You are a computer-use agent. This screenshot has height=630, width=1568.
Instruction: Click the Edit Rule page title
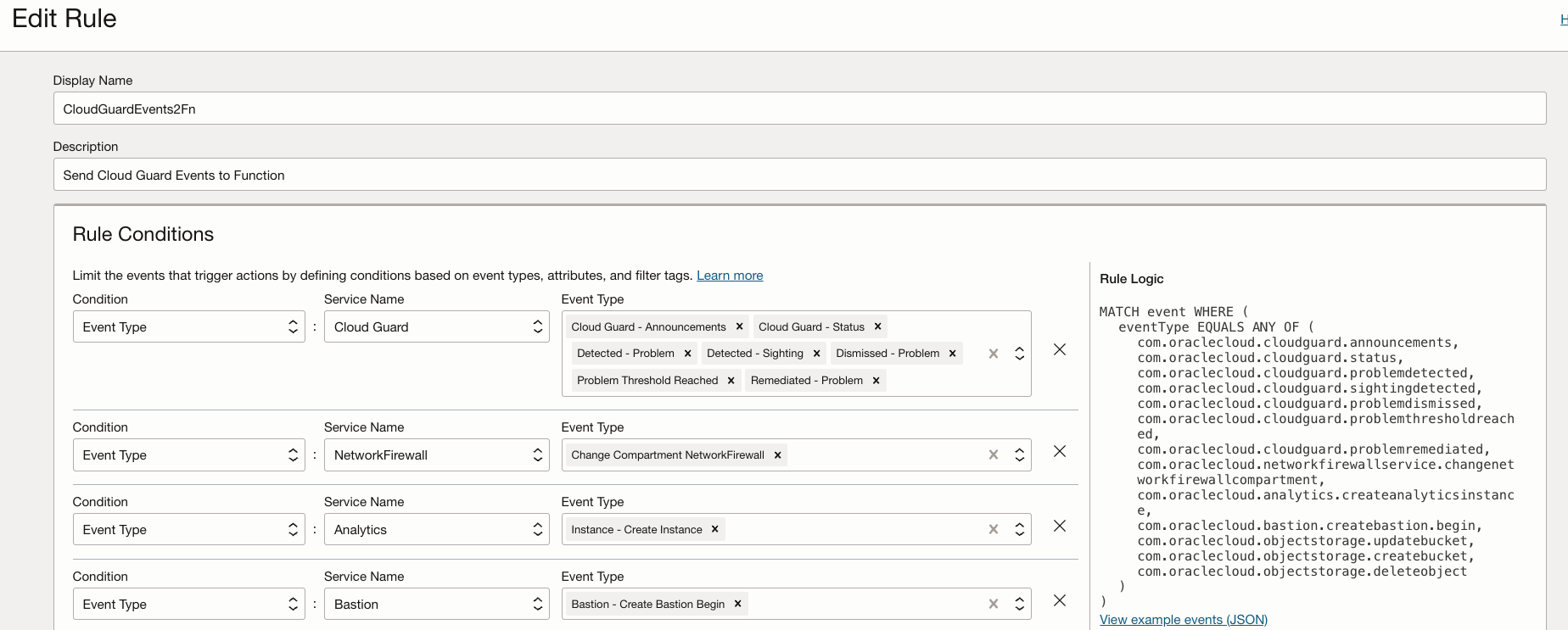[x=64, y=19]
